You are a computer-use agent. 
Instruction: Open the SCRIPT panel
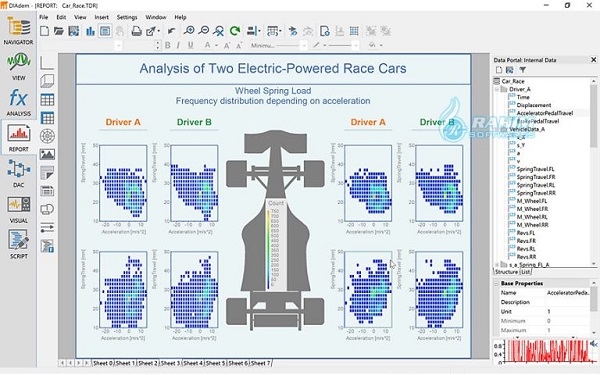click(18, 244)
